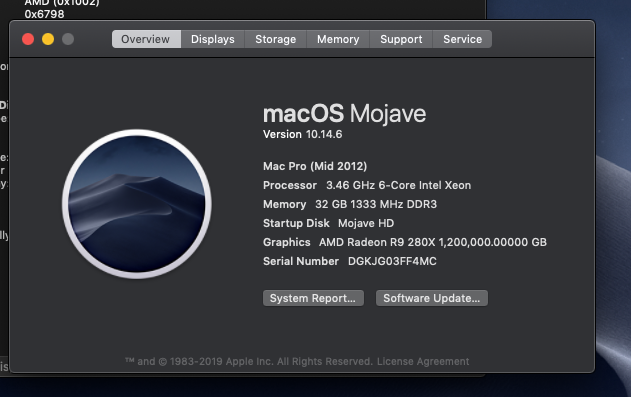Close the About This Mac window
The image size is (631, 397).
click(28, 39)
